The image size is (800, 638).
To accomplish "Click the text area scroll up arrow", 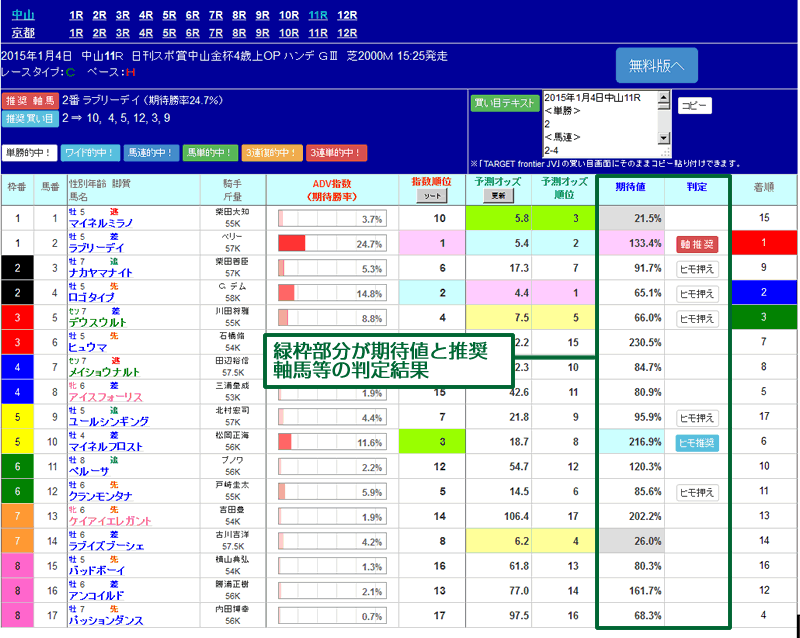I will click(x=664, y=97).
